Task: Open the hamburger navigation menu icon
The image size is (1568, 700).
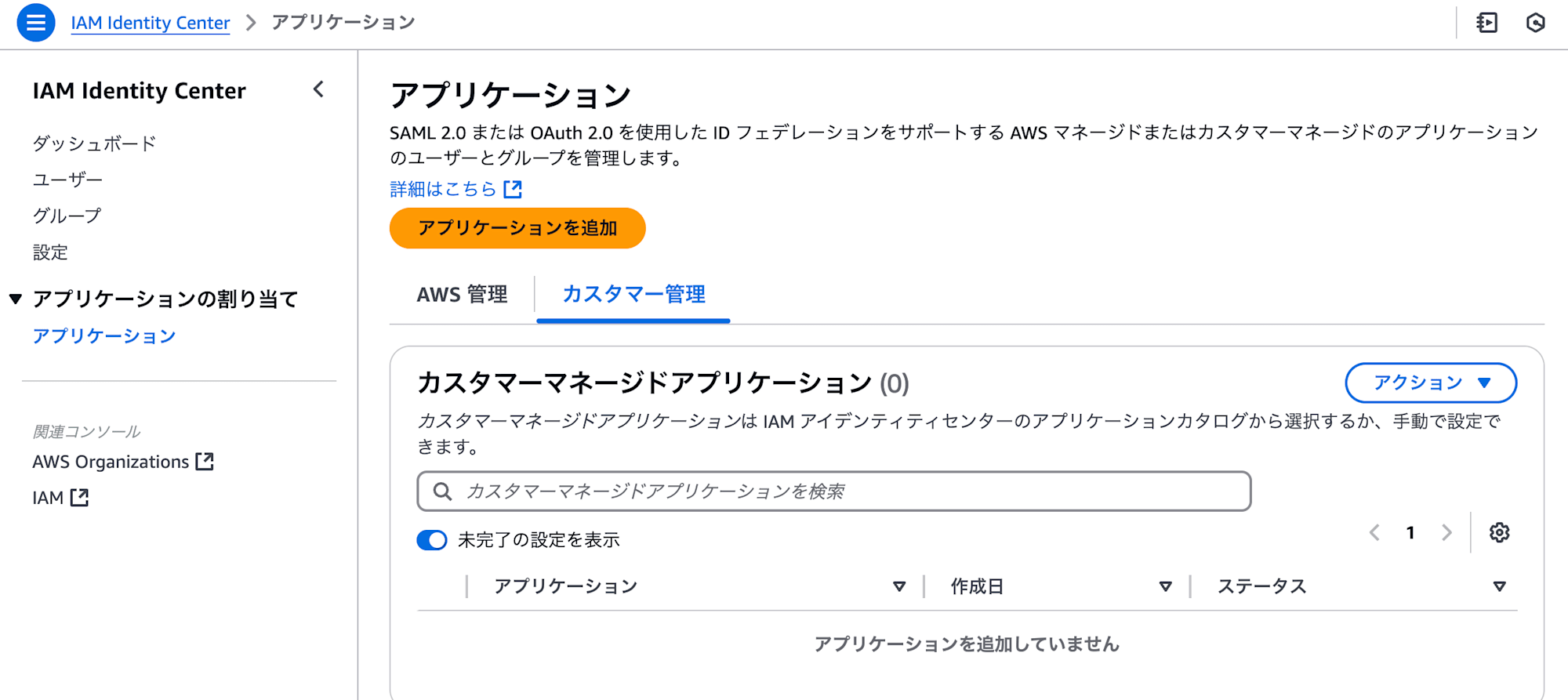Action: click(x=36, y=23)
